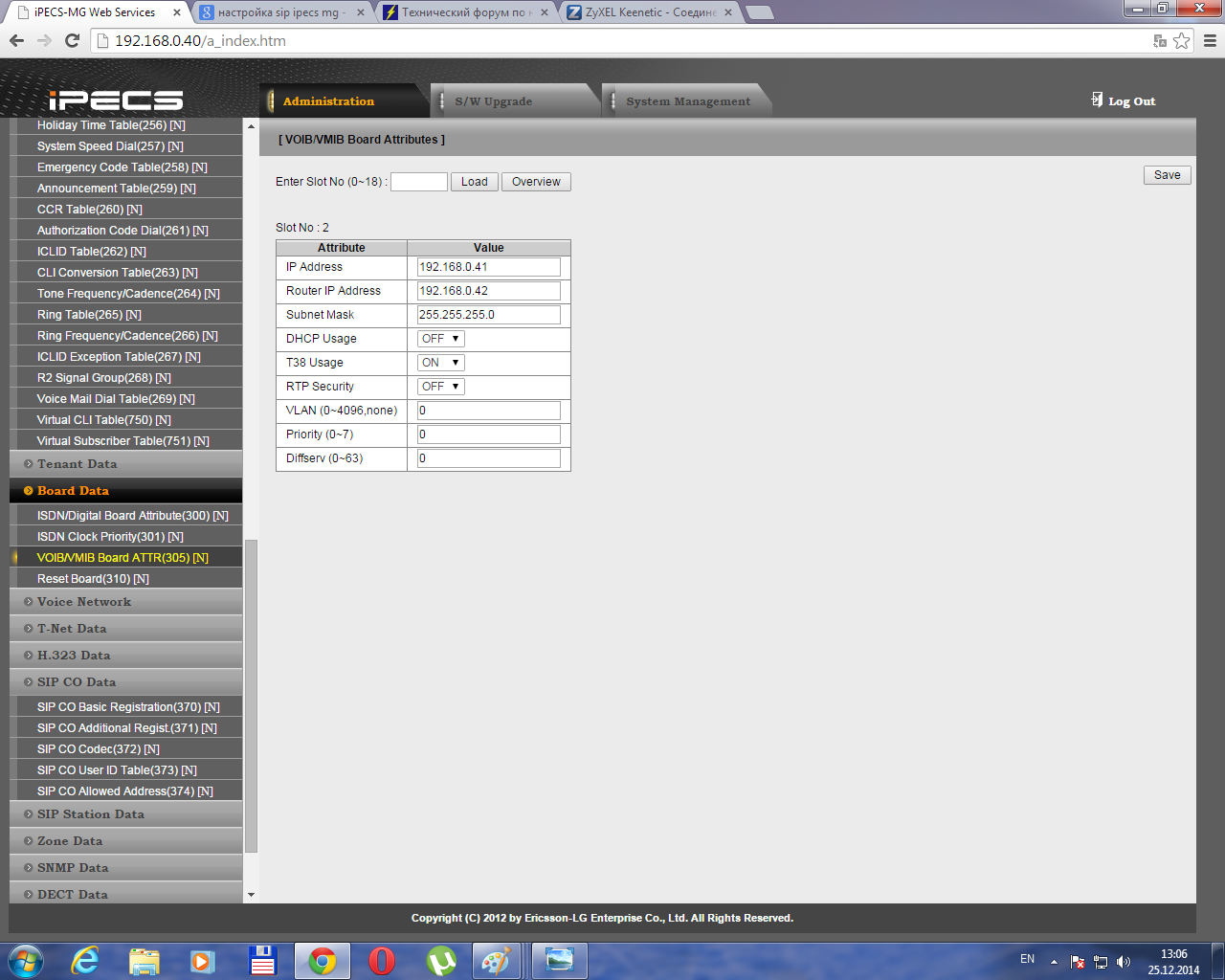The image size is (1225, 980).
Task: Click the Enter Slot No field
Action: (419, 182)
